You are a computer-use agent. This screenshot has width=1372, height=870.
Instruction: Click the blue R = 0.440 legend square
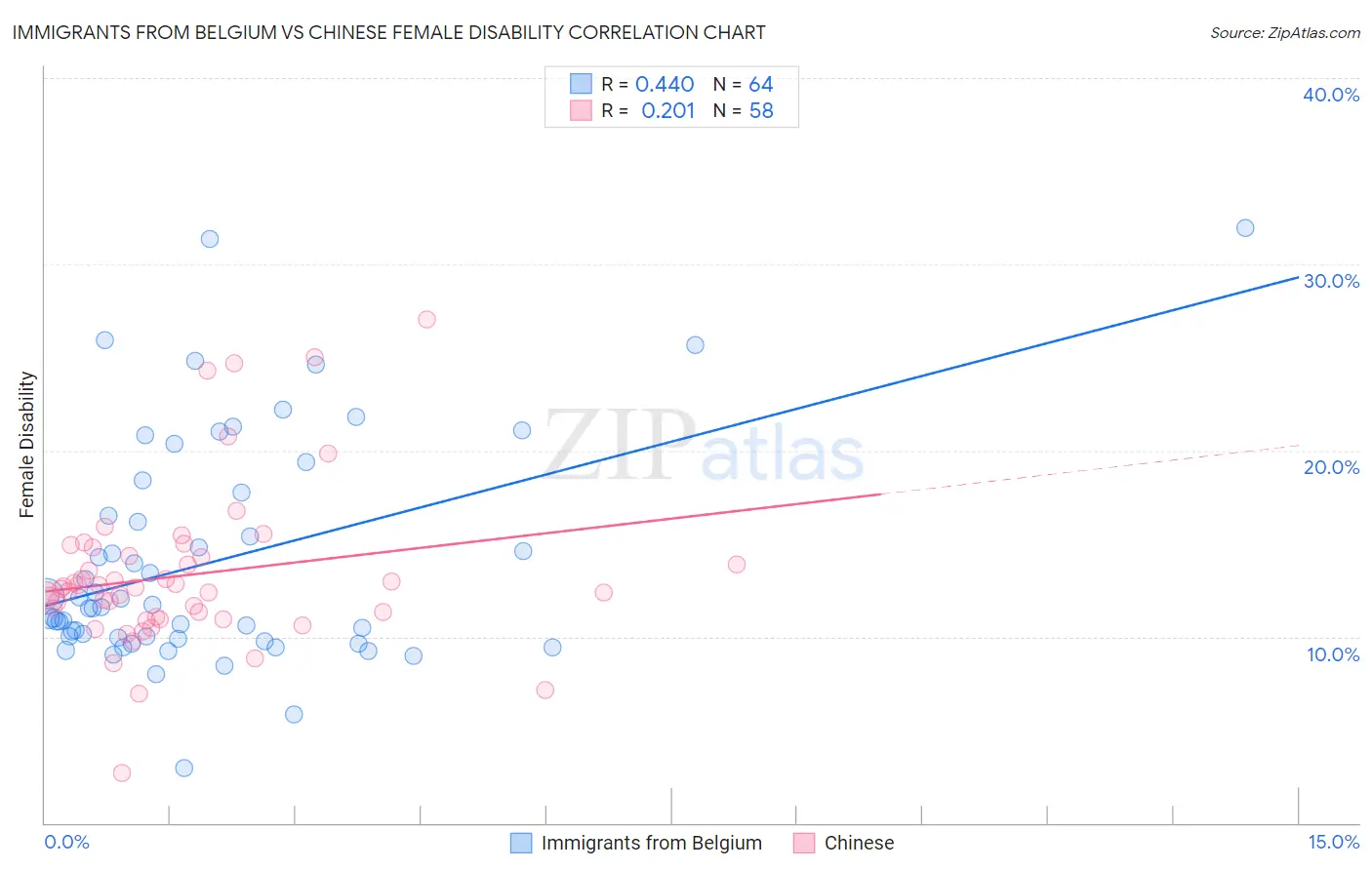(581, 84)
